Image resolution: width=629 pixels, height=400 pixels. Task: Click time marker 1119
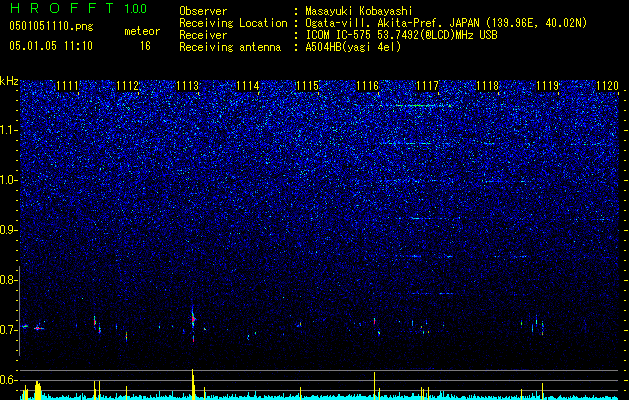tap(548, 85)
